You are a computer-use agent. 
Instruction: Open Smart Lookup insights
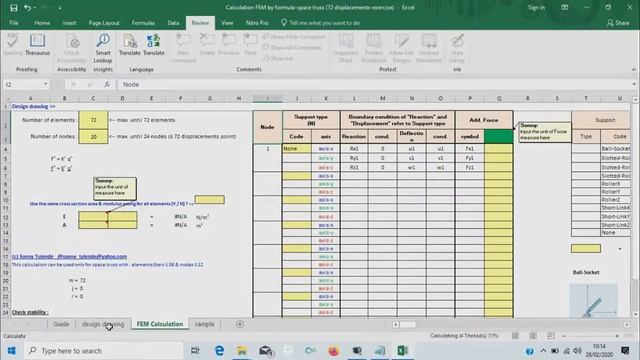(103, 48)
